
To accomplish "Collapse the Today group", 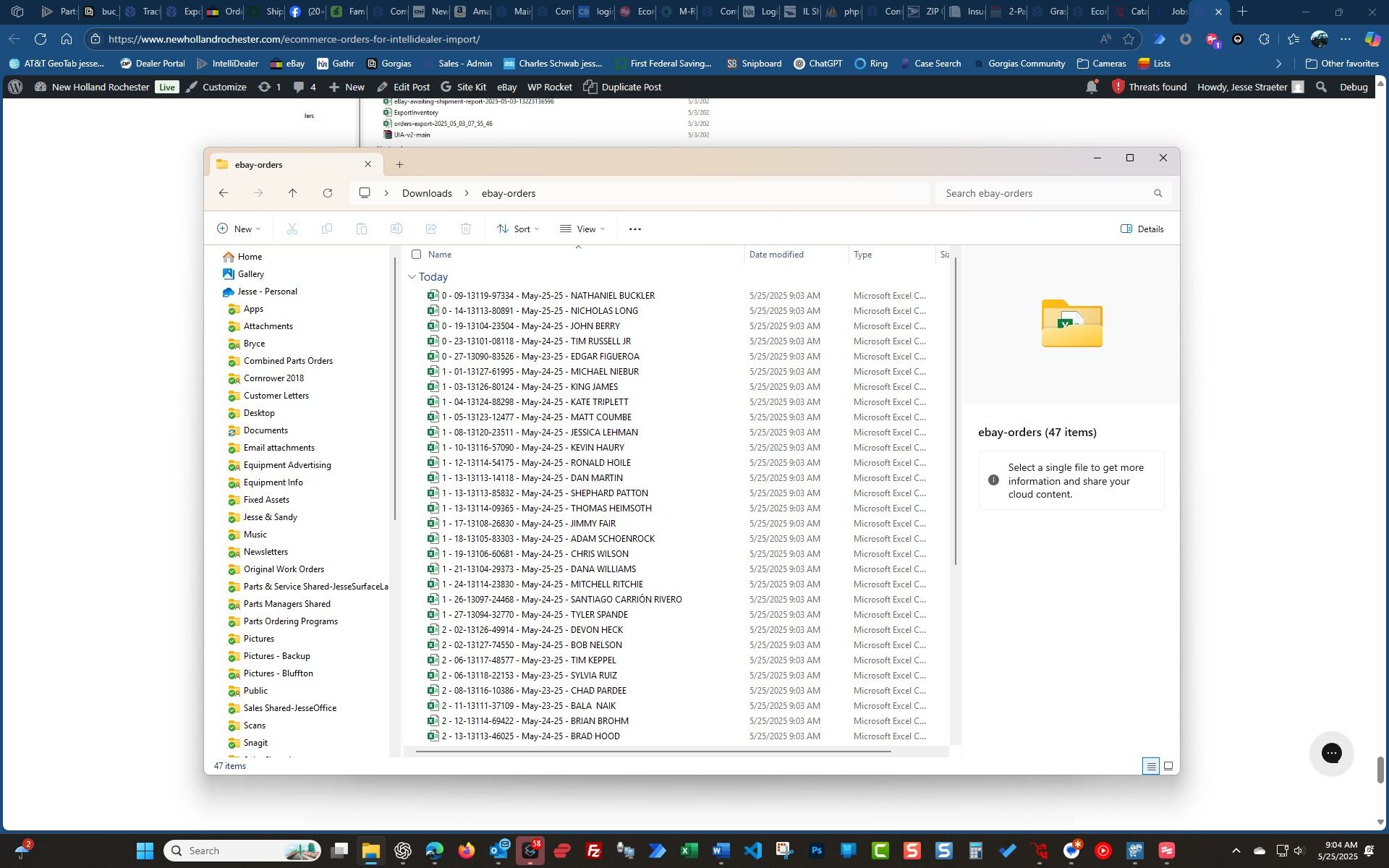I will pyautogui.click(x=412, y=277).
